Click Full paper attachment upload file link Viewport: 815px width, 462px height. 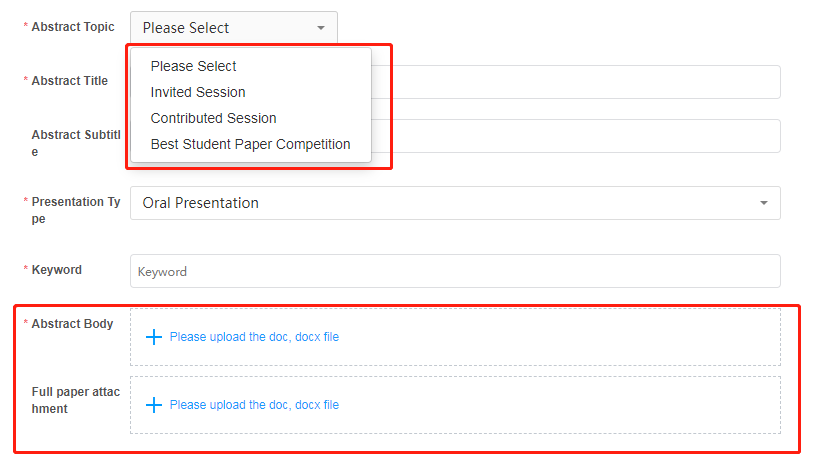[254, 405]
